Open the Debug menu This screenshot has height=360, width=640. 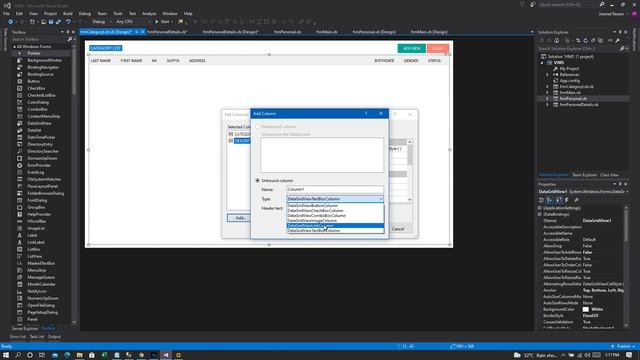tap(84, 13)
